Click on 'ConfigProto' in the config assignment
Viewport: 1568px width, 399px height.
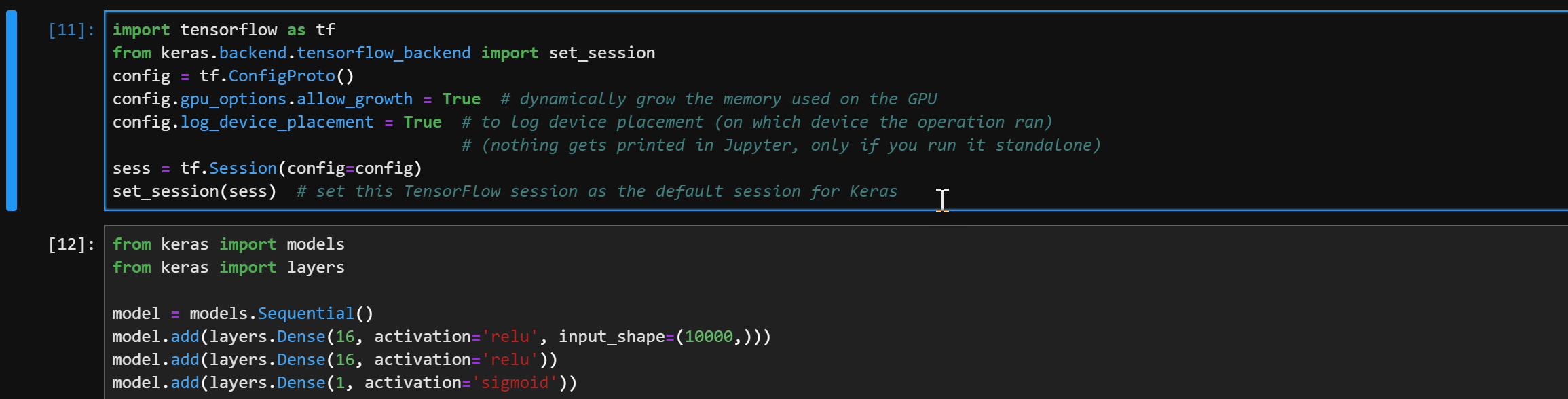coord(282,76)
